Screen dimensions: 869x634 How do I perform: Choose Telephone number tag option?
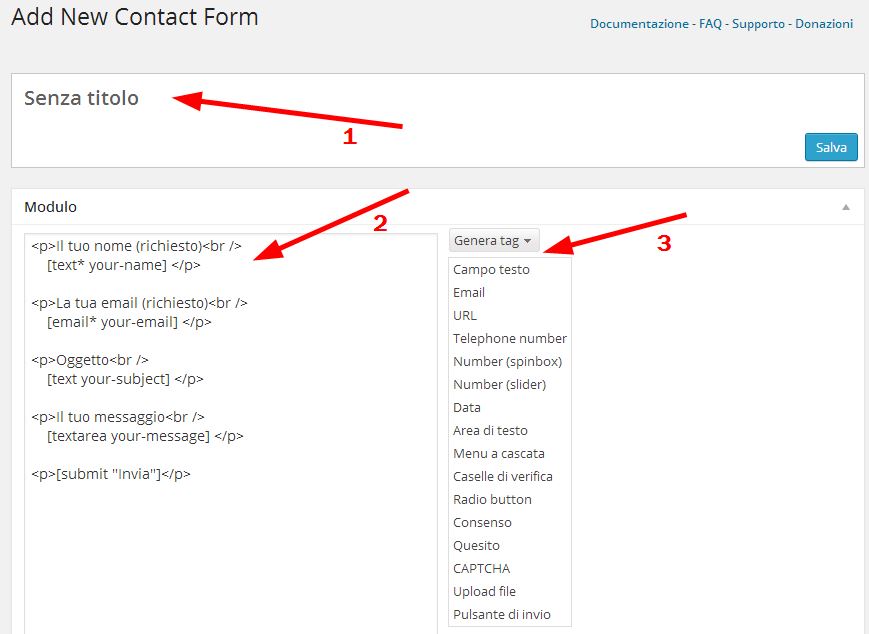[509, 339]
